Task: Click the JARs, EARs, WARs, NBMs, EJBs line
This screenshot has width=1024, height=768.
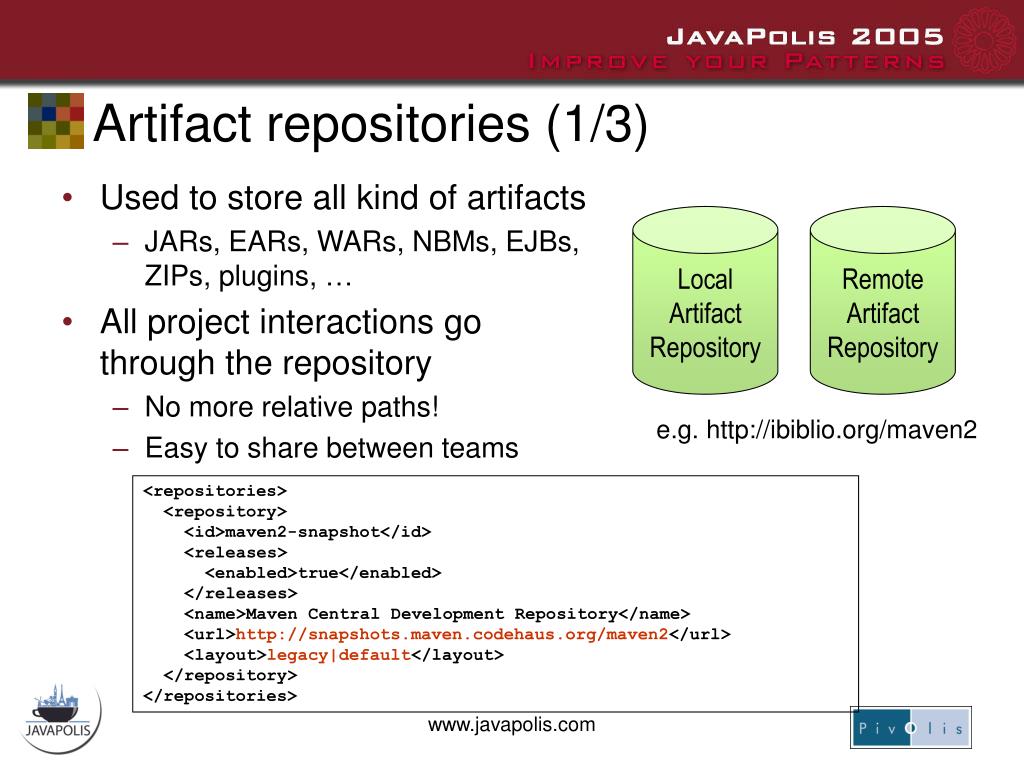Action: tap(362, 242)
